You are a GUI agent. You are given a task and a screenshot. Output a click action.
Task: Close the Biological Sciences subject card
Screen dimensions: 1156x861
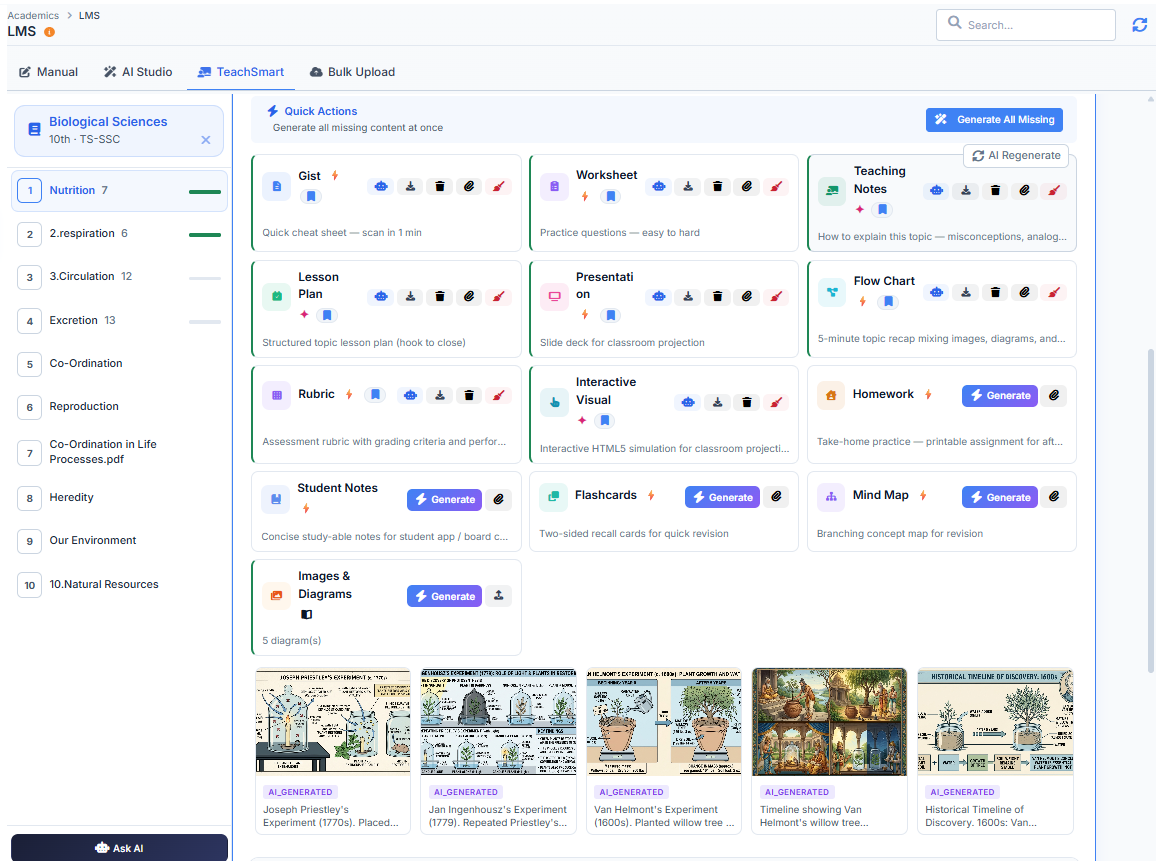206,140
